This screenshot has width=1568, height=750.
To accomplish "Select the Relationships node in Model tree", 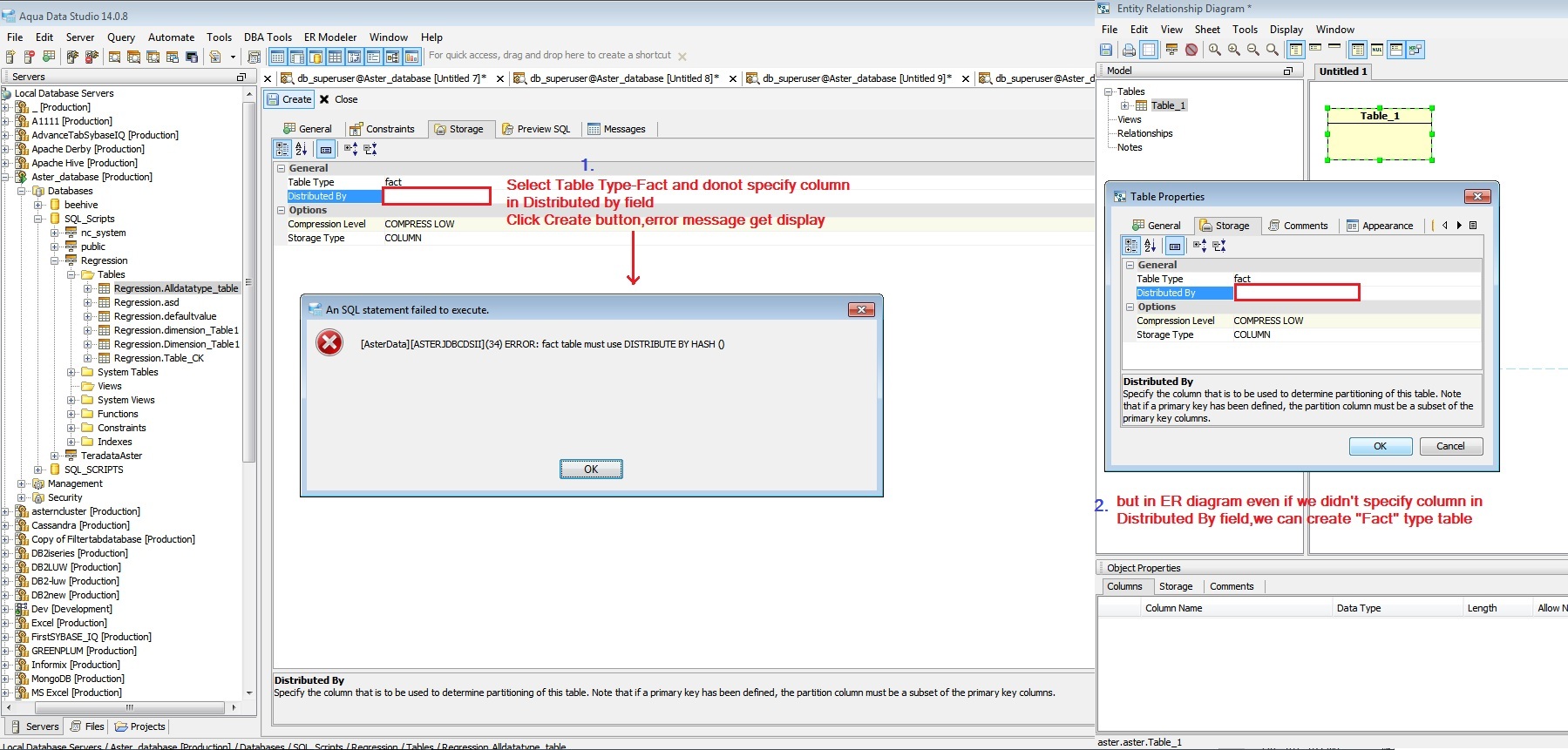I will click(x=1144, y=133).
